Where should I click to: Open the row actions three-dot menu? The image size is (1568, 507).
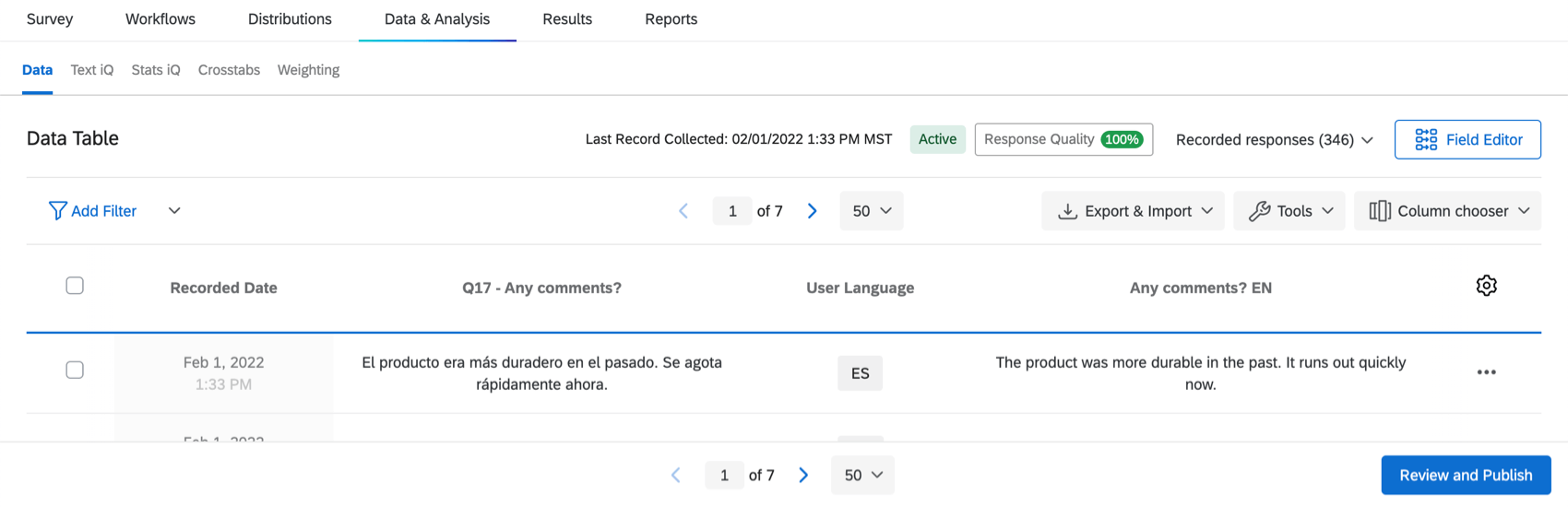1486,372
